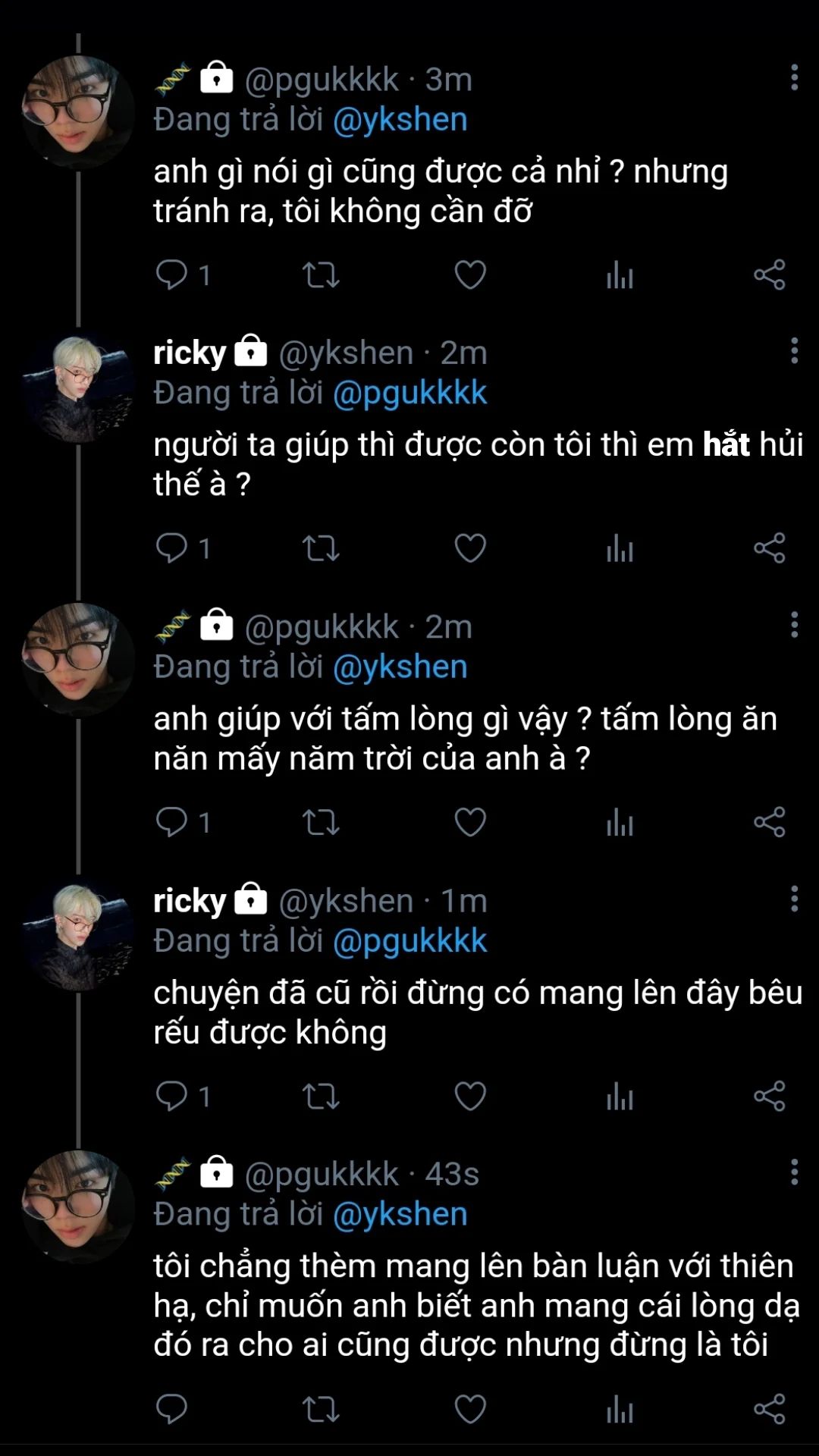Reply to the first tweet 'tránh ra, tôi không cần đỡ'
The height and width of the screenshot is (1456, 819).
[x=172, y=275]
